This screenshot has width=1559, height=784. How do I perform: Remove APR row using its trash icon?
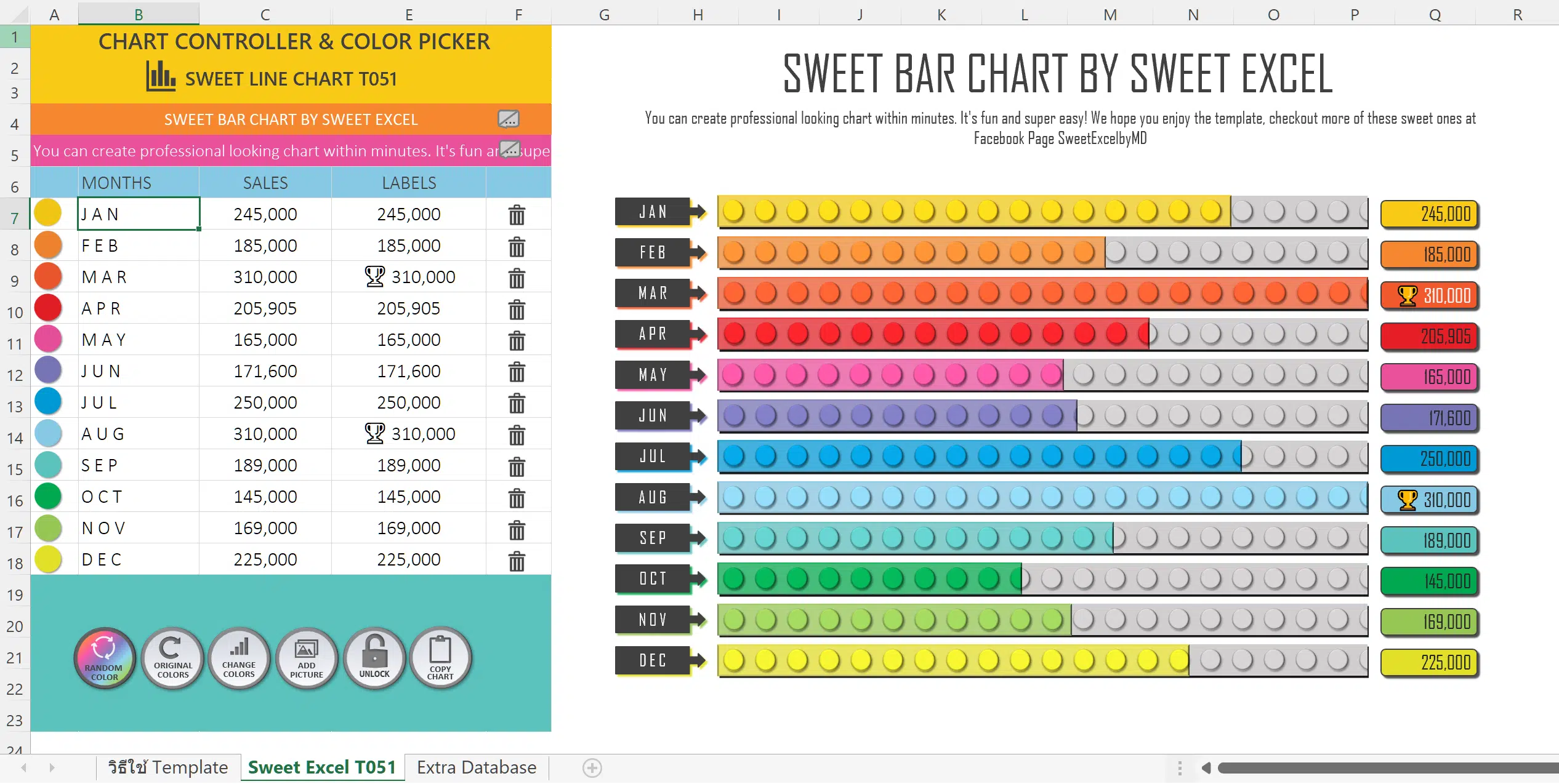click(x=517, y=309)
